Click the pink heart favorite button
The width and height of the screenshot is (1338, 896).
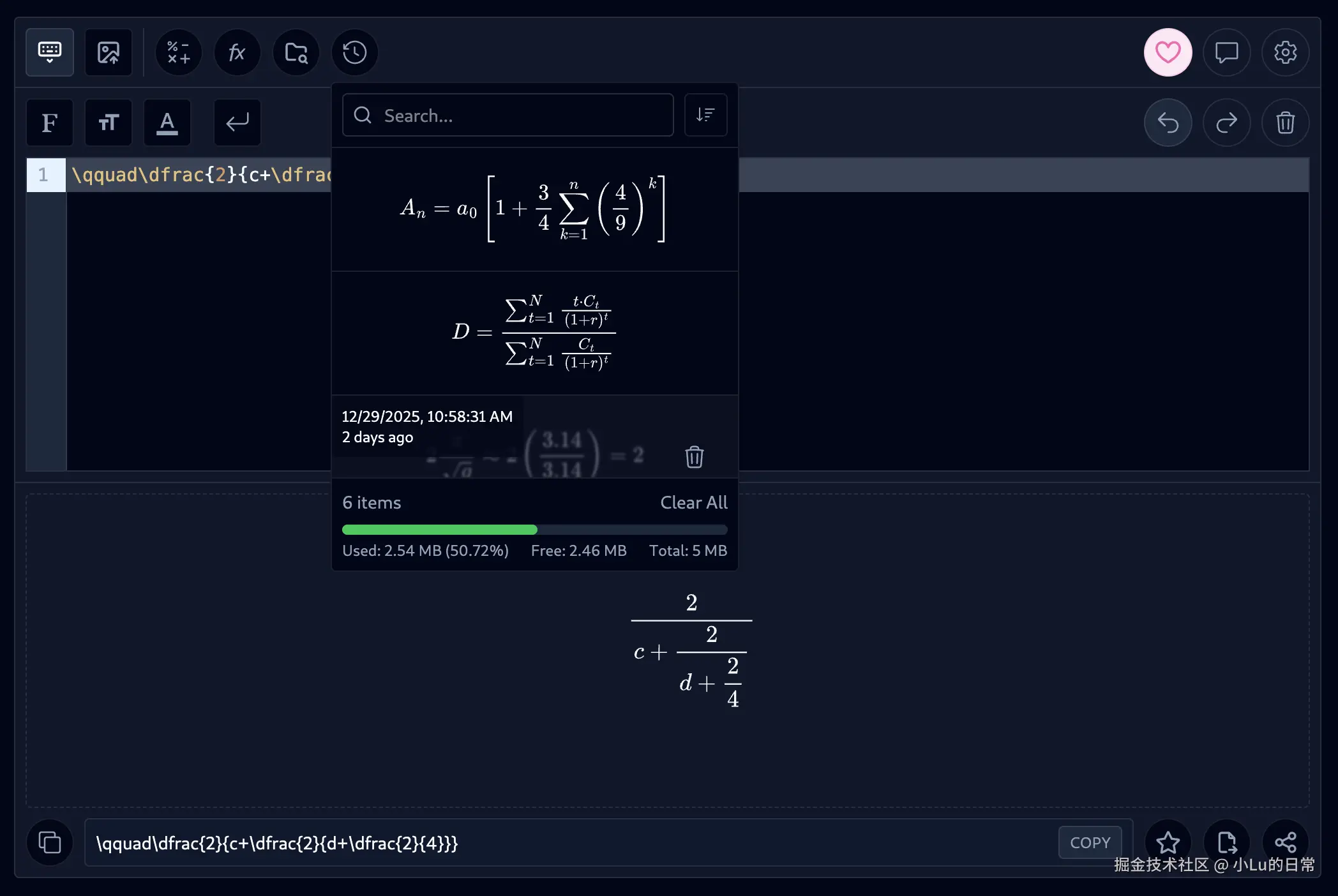coord(1168,52)
